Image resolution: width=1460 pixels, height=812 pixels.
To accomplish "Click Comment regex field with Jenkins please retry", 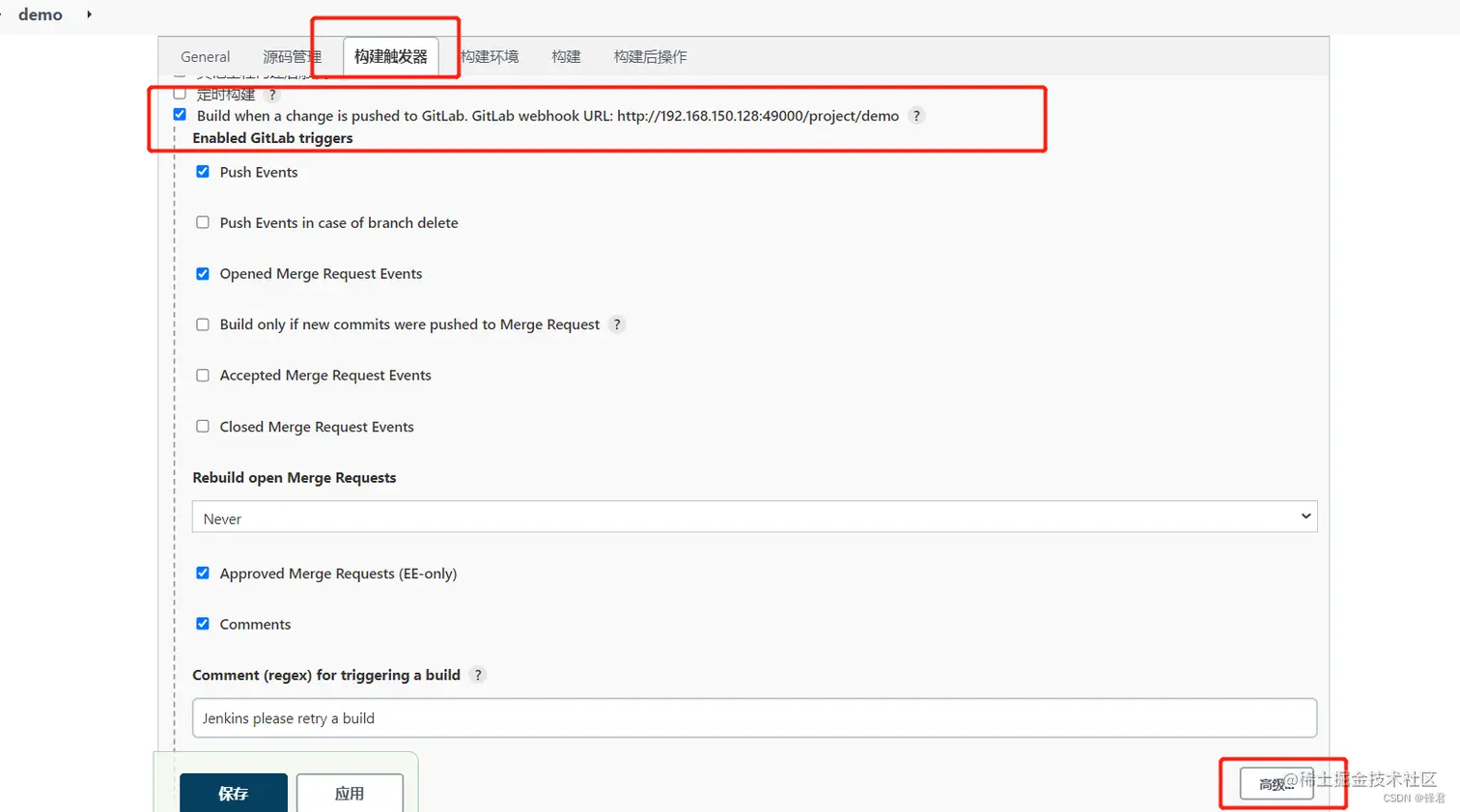I will [754, 718].
